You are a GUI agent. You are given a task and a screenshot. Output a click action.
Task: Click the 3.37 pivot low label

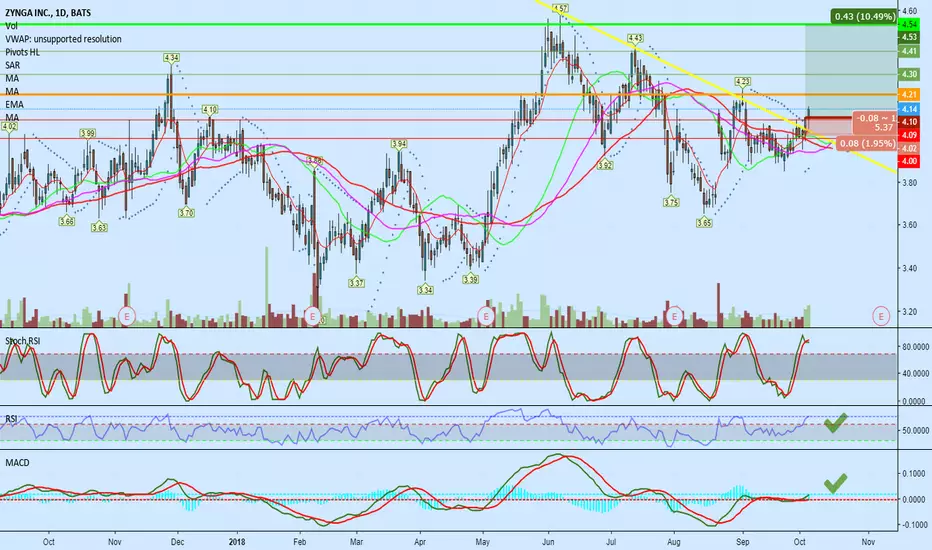click(x=356, y=283)
